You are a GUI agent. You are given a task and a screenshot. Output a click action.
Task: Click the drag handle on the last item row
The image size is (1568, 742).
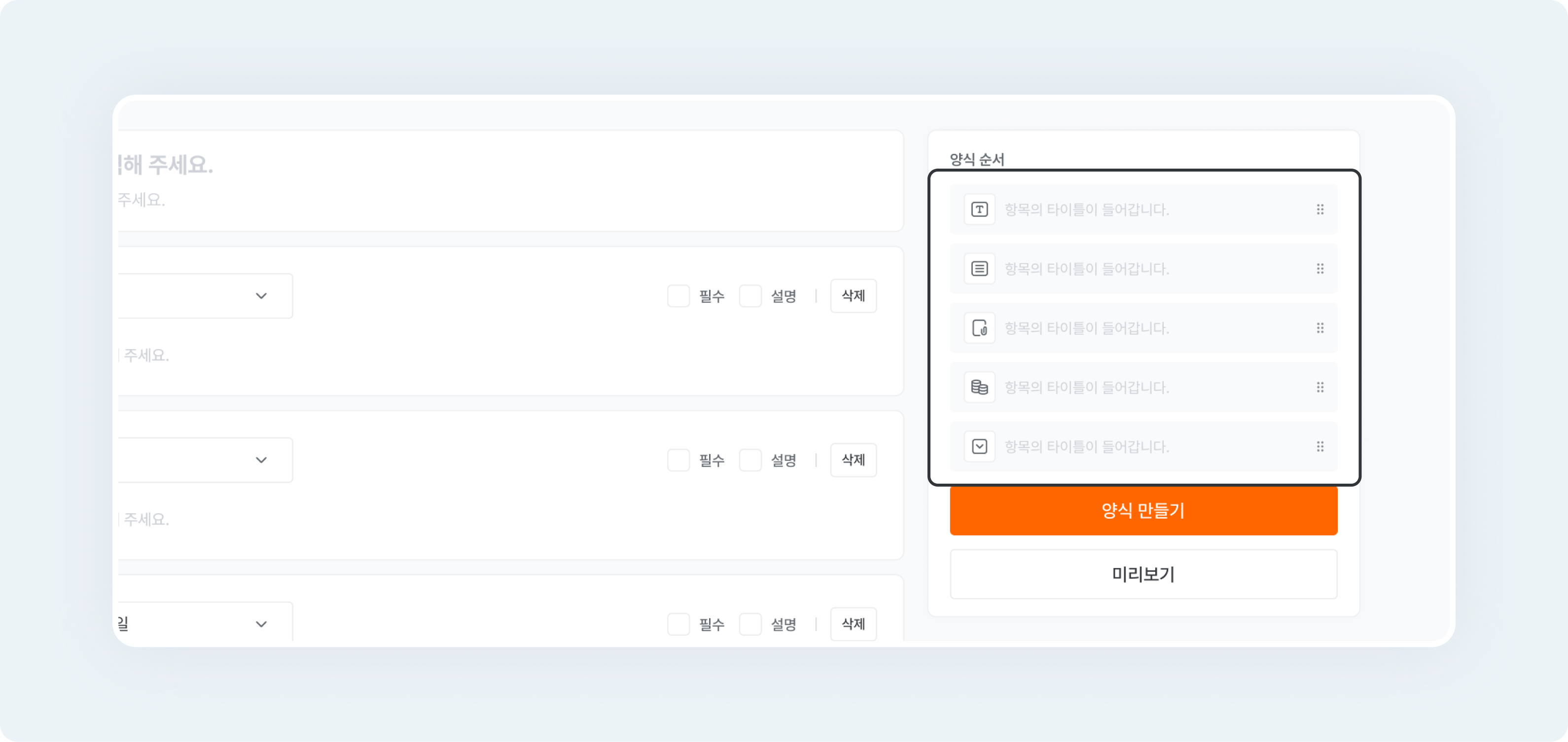(x=1321, y=446)
